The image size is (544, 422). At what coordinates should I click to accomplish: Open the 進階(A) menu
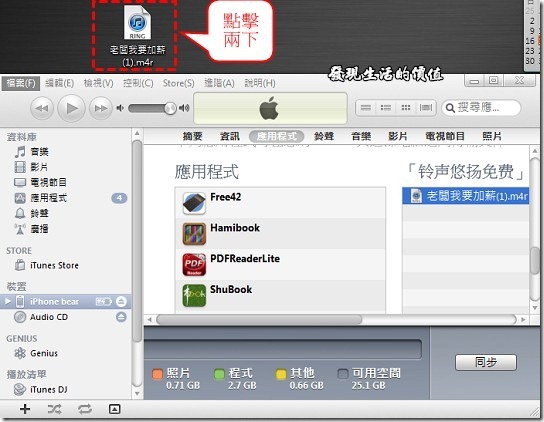tap(219, 83)
